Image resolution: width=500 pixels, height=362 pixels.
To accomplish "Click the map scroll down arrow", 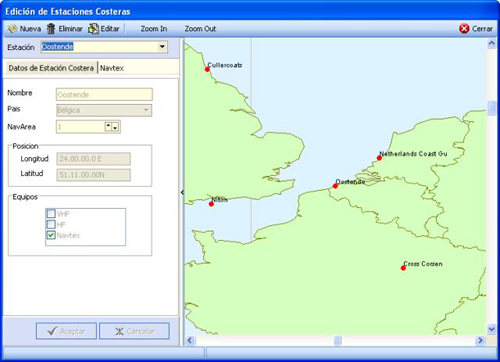I will click(491, 329).
